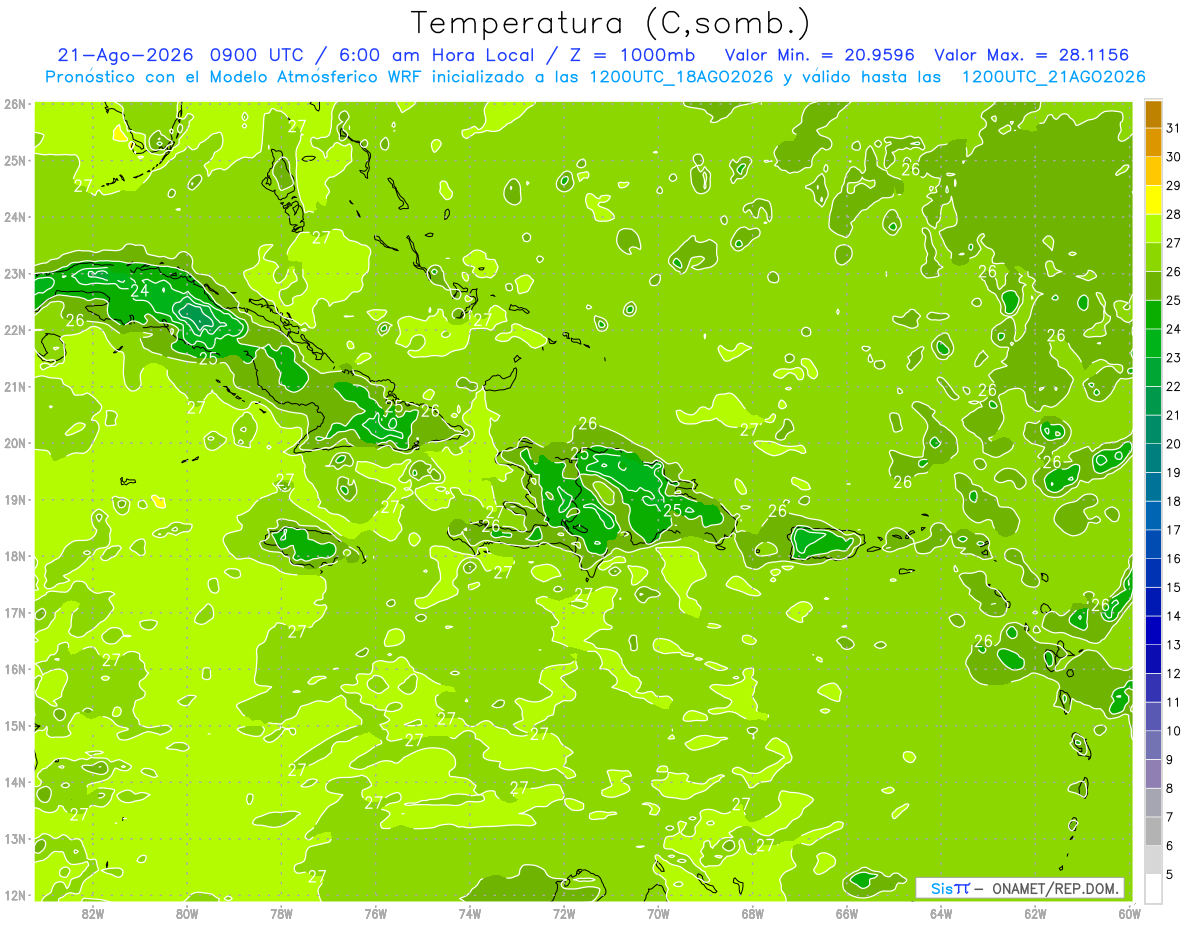Click the 'Sisπ – ONAMET/REP.DOM.' credit box
The height and width of the screenshot is (927, 1200).
[x=1020, y=888]
